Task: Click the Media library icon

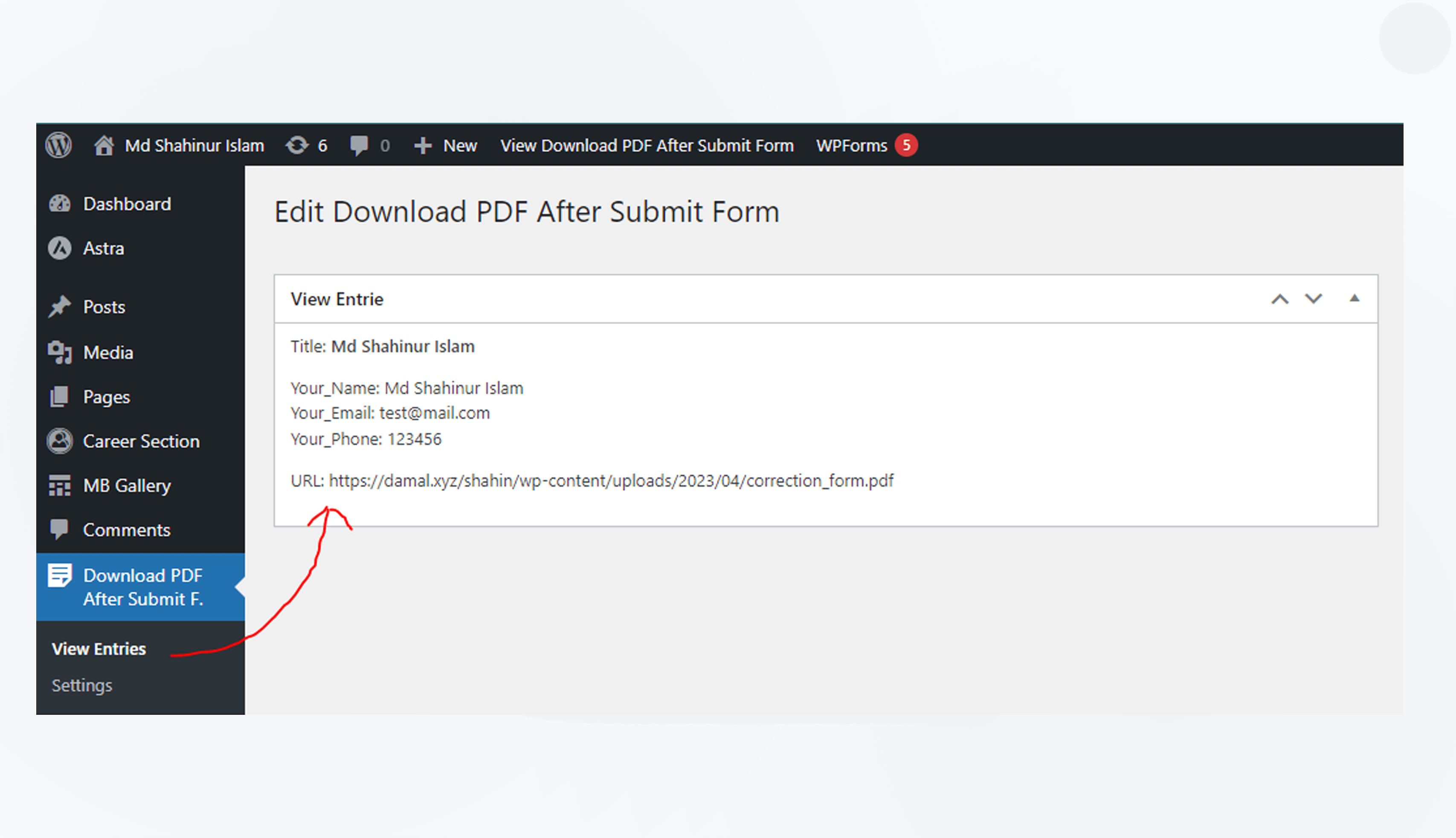Action: (x=60, y=352)
